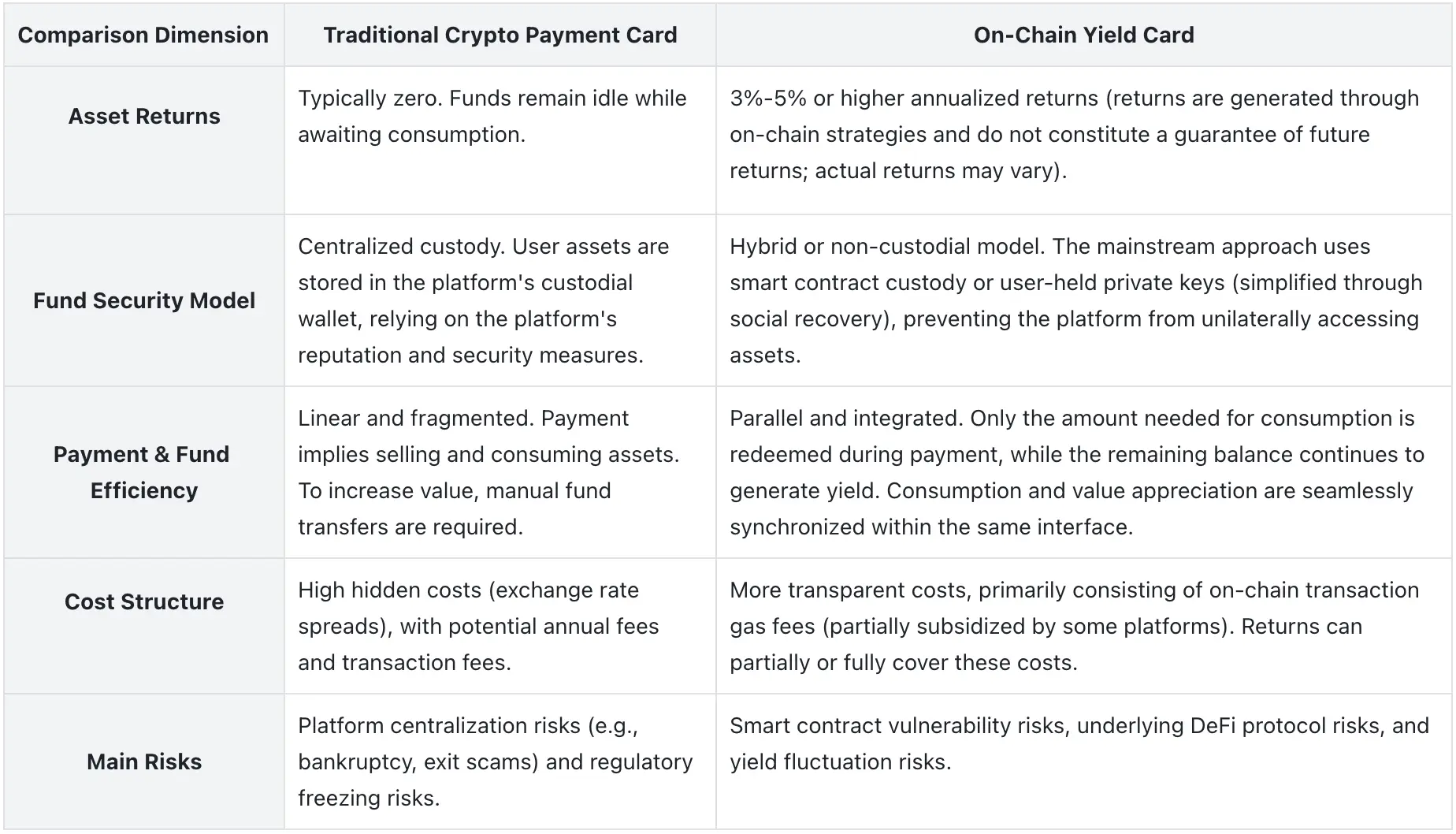Click the Comparison Dimension column header
The height and width of the screenshot is (834, 1456).
click(x=143, y=35)
